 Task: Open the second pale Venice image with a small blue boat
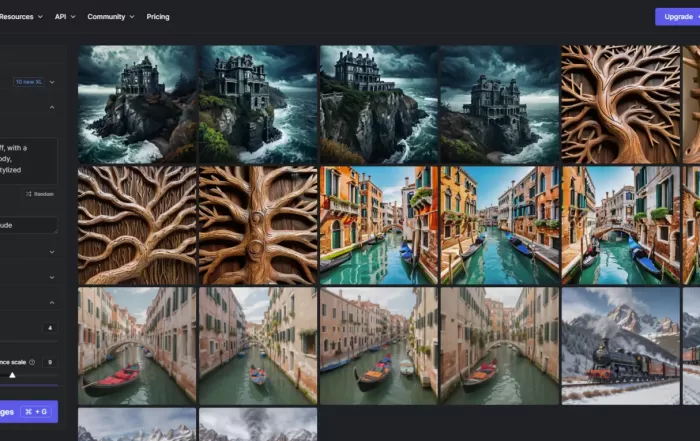click(258, 346)
